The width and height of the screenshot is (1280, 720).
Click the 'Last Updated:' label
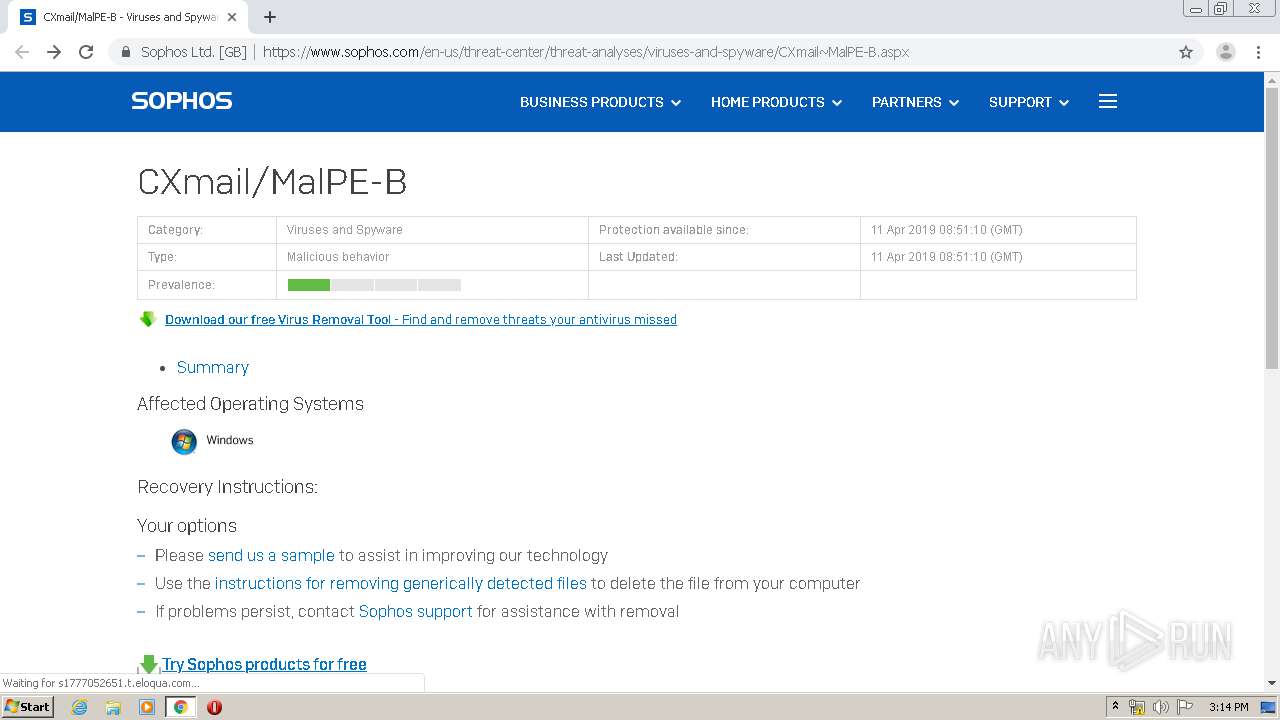coord(638,257)
